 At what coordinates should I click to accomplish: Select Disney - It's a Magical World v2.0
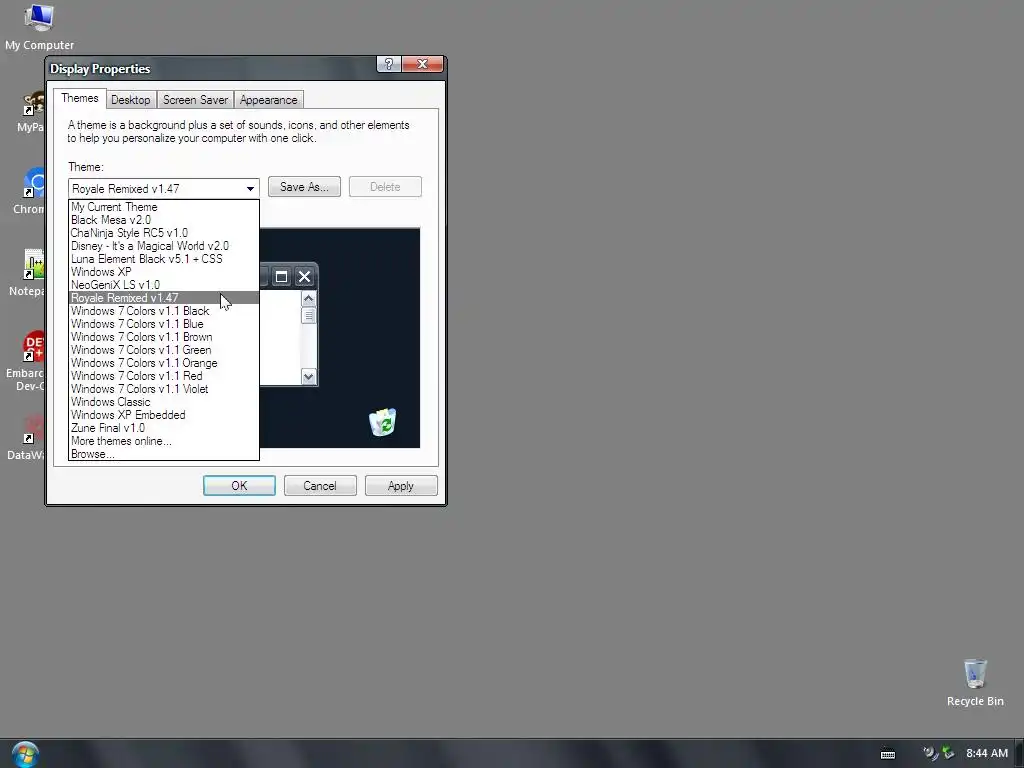click(x=164, y=246)
